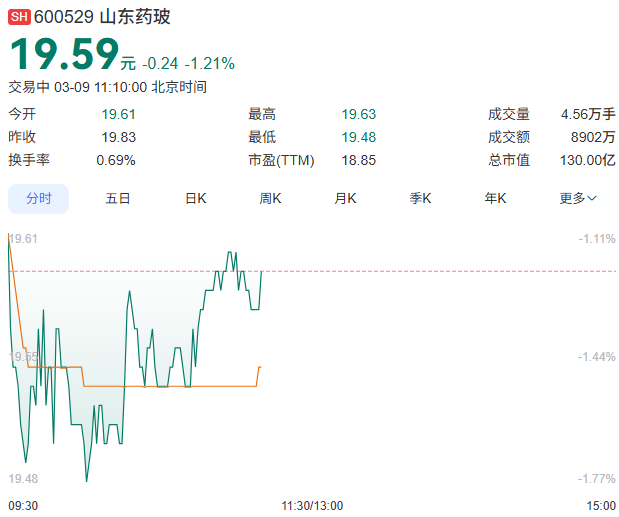This screenshot has height=517, width=619.
Task: Click the 总市值 value 130.00亿
Action: (587, 160)
